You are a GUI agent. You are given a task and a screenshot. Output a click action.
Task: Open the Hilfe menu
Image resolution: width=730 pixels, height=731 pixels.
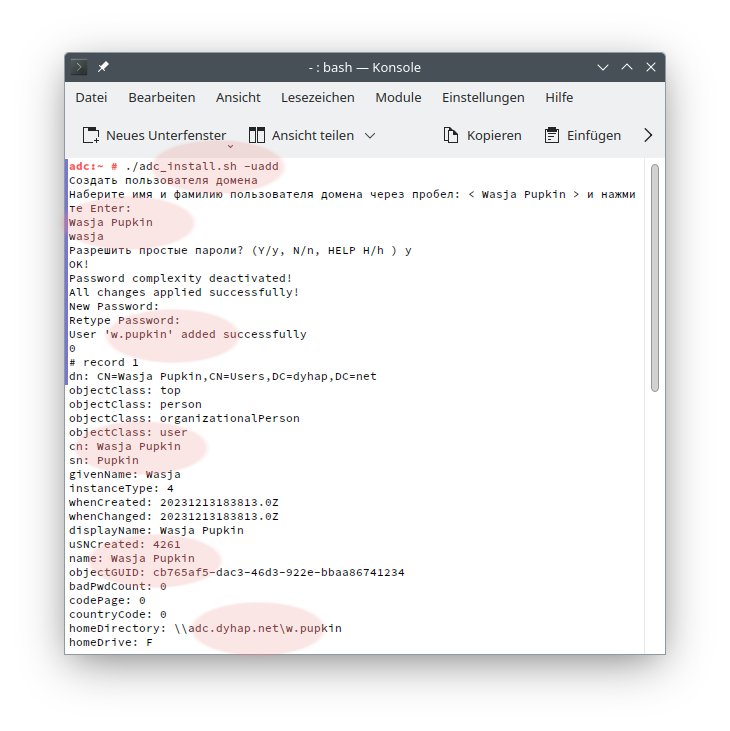[559, 97]
